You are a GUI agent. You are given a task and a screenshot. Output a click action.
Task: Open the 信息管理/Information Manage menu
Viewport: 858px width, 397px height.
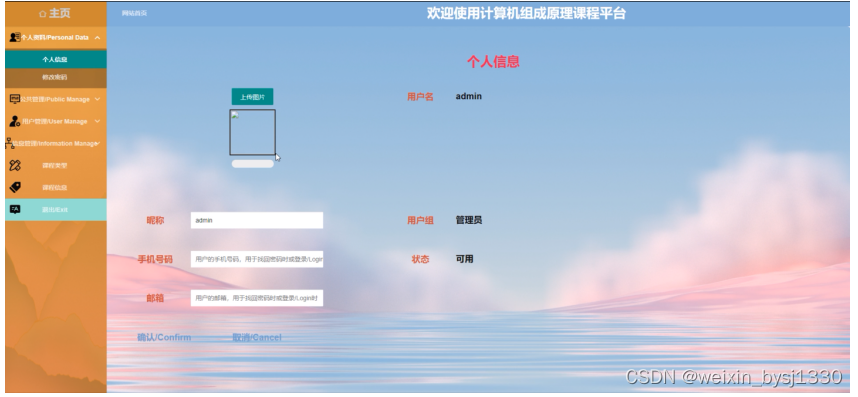click(x=56, y=143)
